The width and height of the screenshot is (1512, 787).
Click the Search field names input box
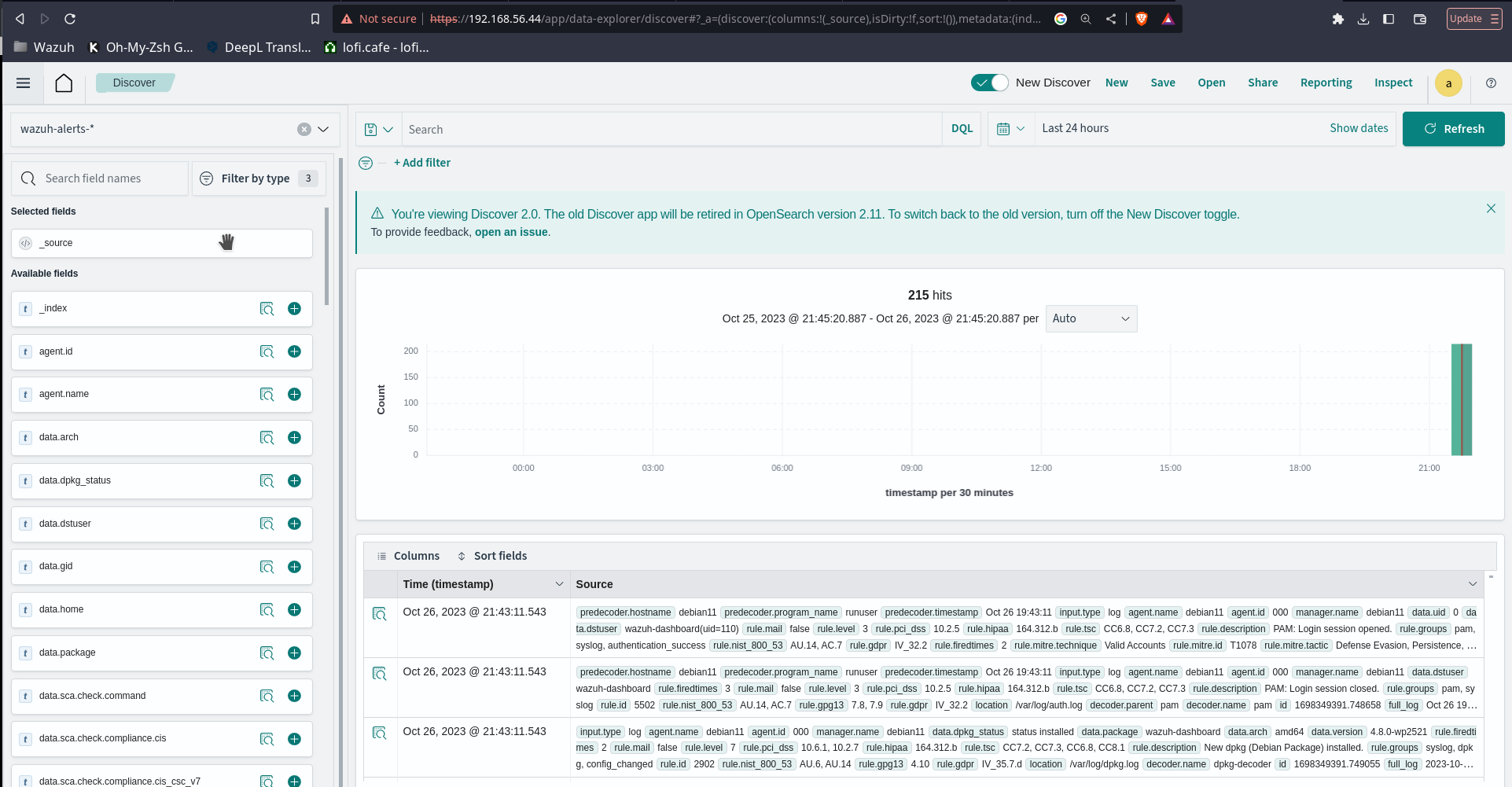click(x=110, y=178)
